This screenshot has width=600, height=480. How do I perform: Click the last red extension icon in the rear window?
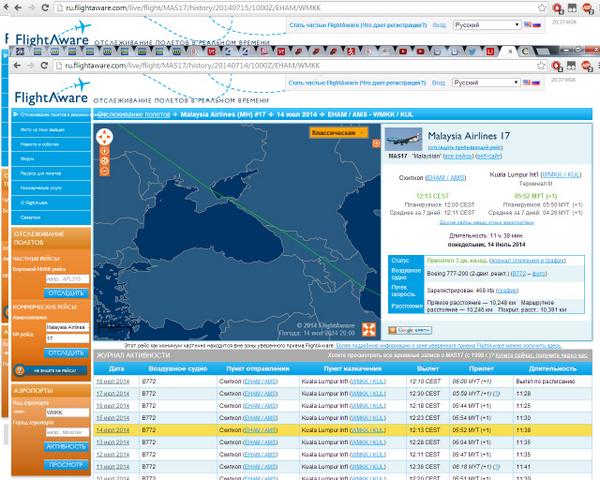tap(588, 8)
